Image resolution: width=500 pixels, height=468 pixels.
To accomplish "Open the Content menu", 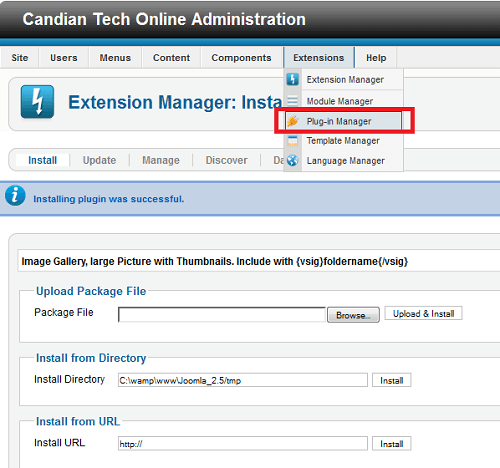I will coord(171,58).
